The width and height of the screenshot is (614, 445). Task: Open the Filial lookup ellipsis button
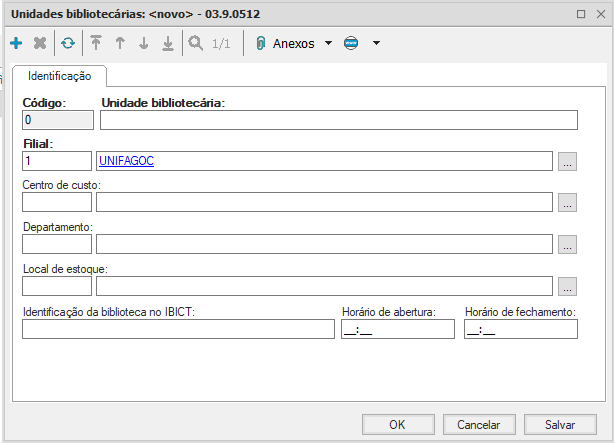(x=567, y=161)
